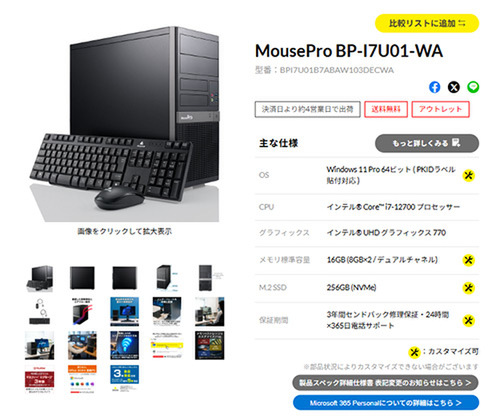500x420 pixels.
Task: Open the product spec change notice link
Action: (385, 383)
